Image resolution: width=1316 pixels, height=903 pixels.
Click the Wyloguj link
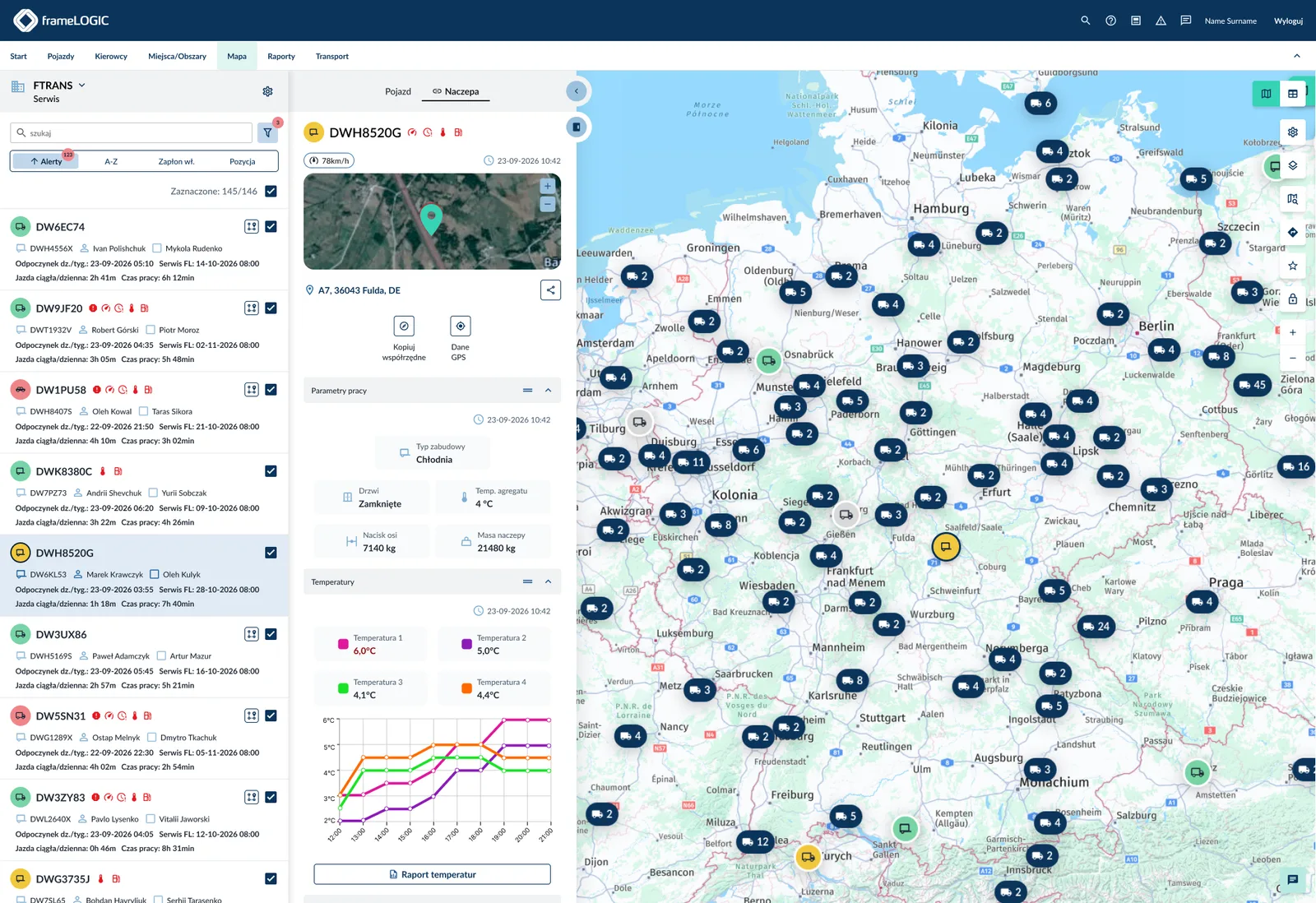pyautogui.click(x=1288, y=21)
